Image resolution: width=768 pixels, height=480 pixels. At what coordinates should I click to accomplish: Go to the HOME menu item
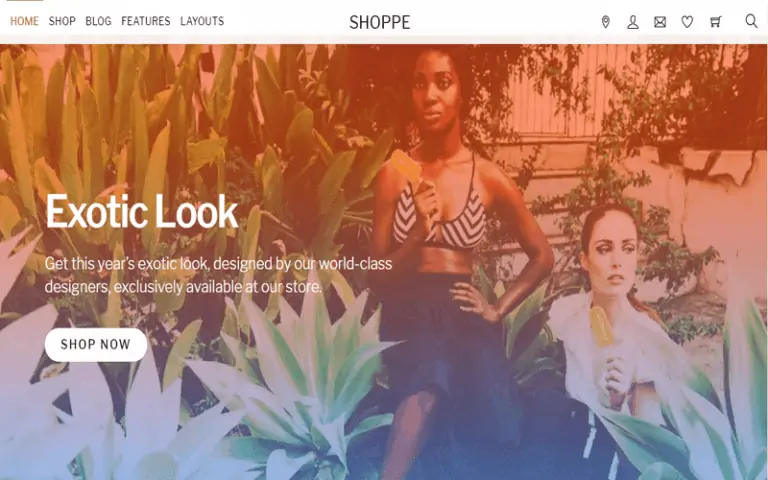24,21
